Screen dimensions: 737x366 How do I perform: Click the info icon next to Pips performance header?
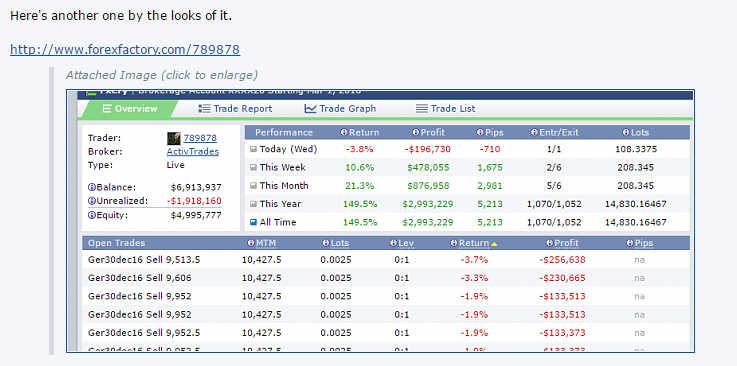480,133
